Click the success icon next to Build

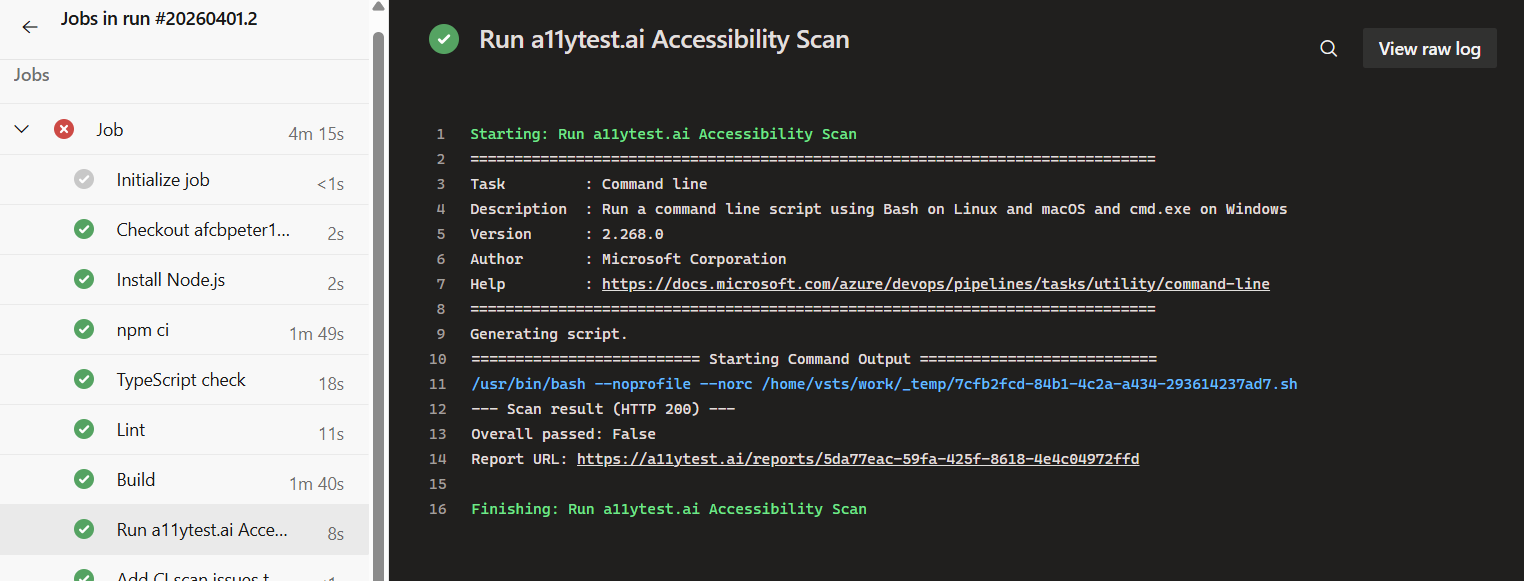84,481
